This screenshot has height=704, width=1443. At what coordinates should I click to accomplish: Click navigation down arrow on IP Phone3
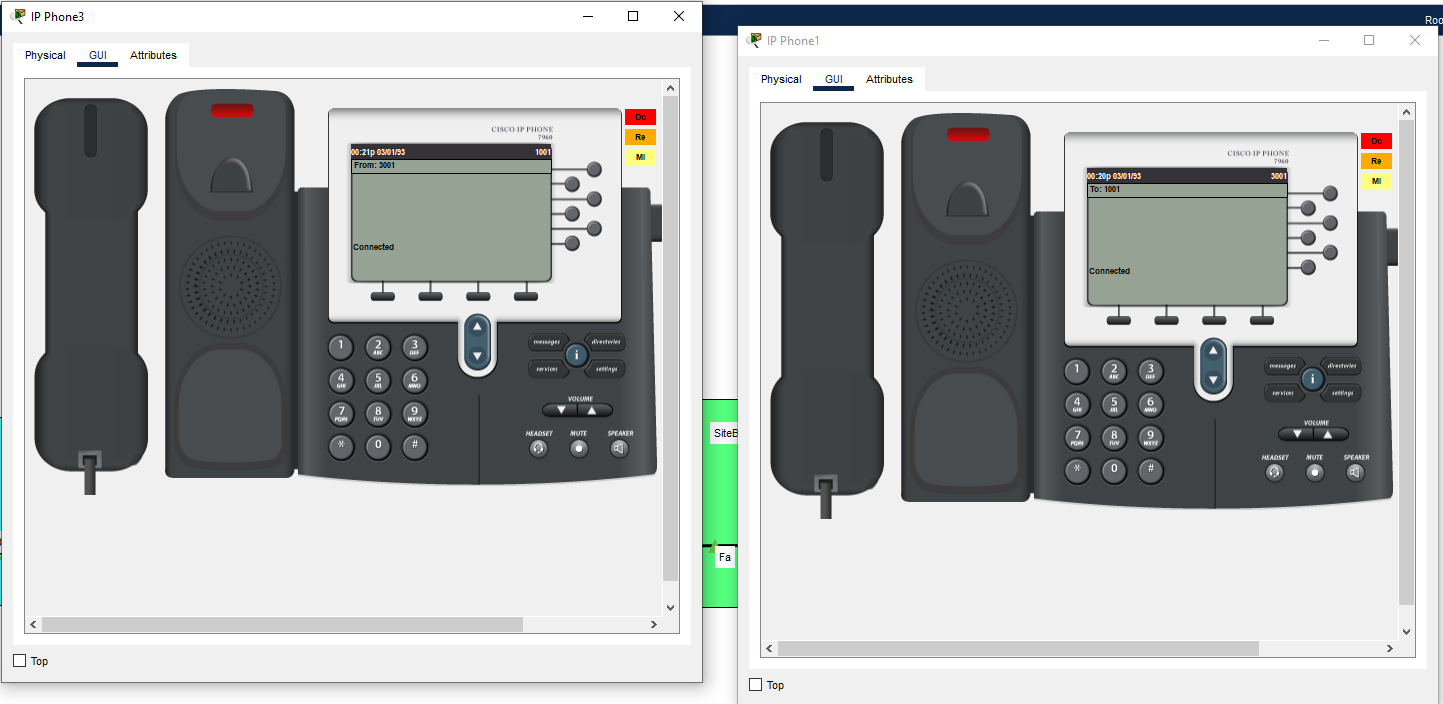478,355
